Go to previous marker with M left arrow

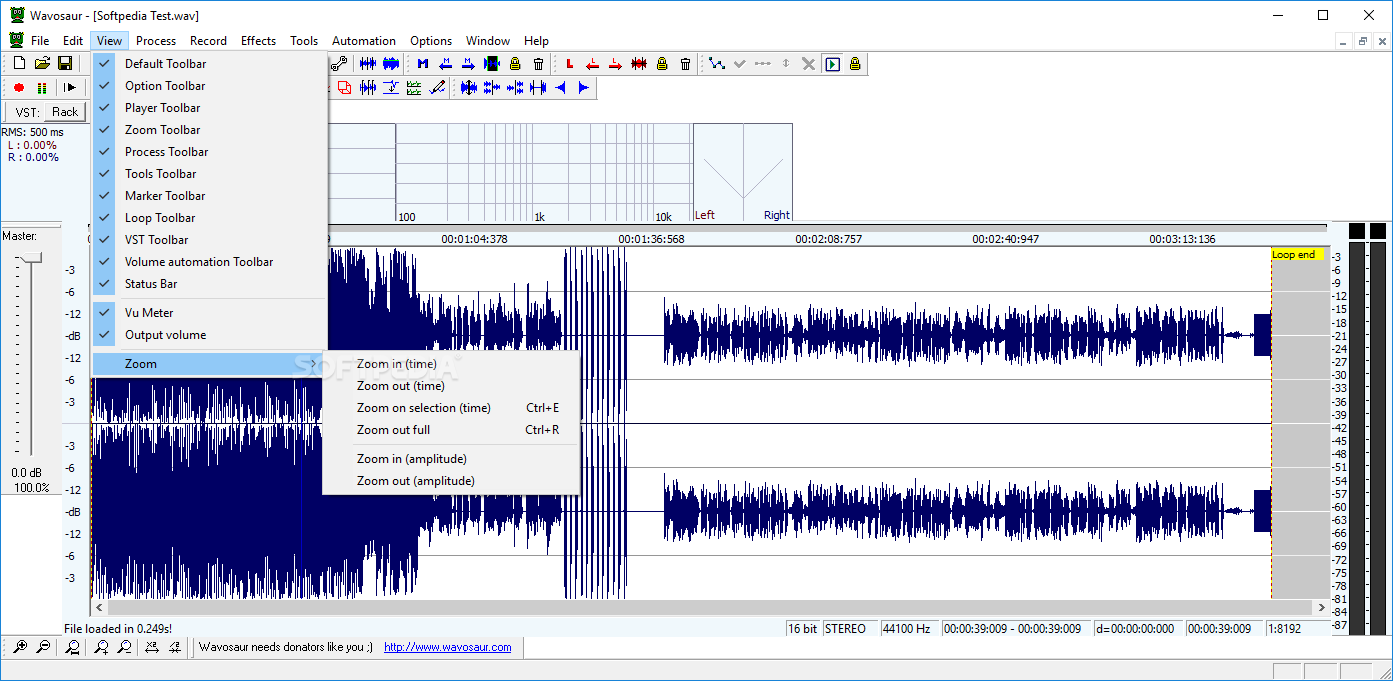coord(445,63)
